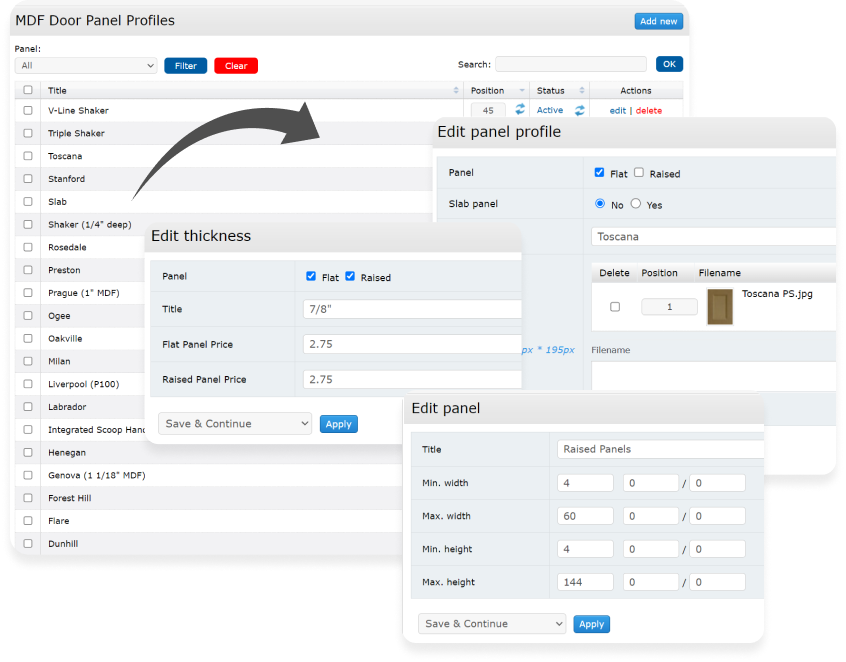Sort by Status column arrows
The height and width of the screenshot is (662, 846).
tap(581, 91)
